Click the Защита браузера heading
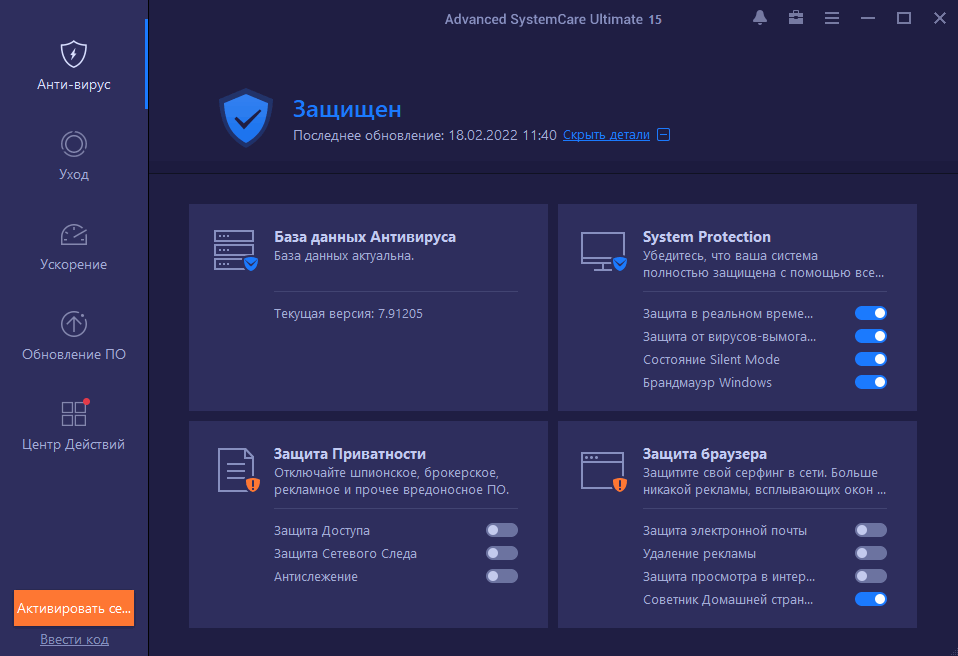958x656 pixels. 704,454
